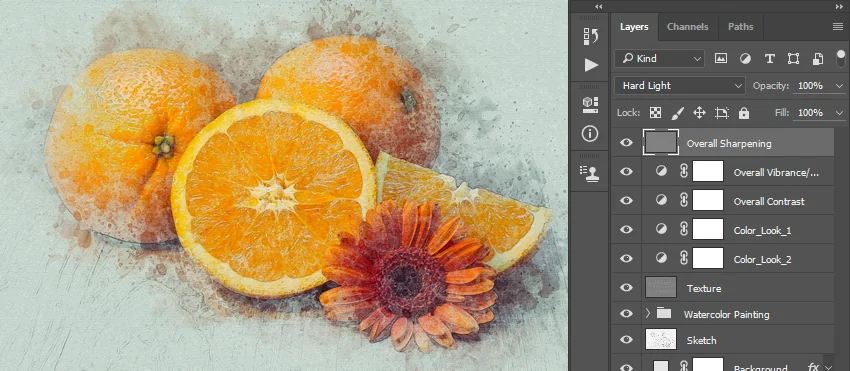Click link icon of Overall Contrast mask

[x=684, y=200]
